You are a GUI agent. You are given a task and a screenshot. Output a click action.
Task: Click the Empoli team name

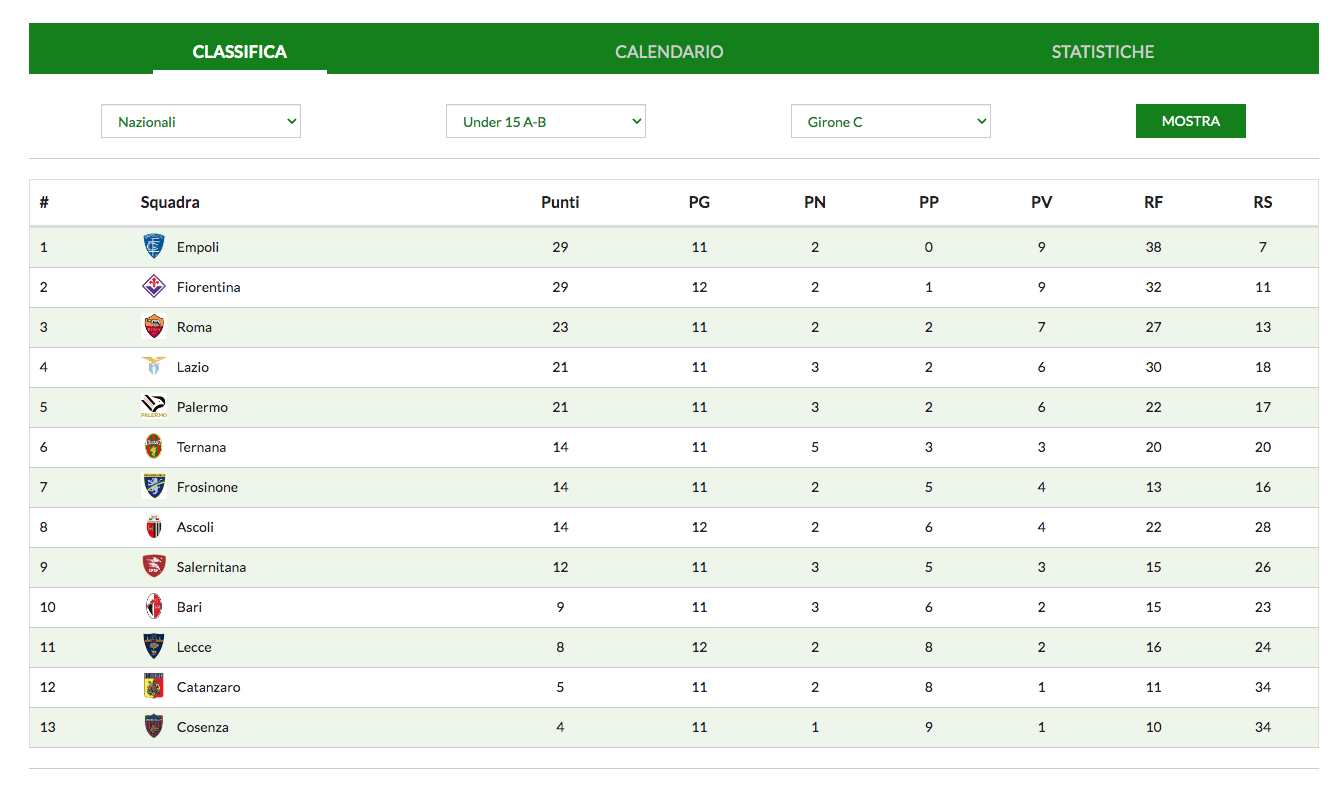[198, 247]
